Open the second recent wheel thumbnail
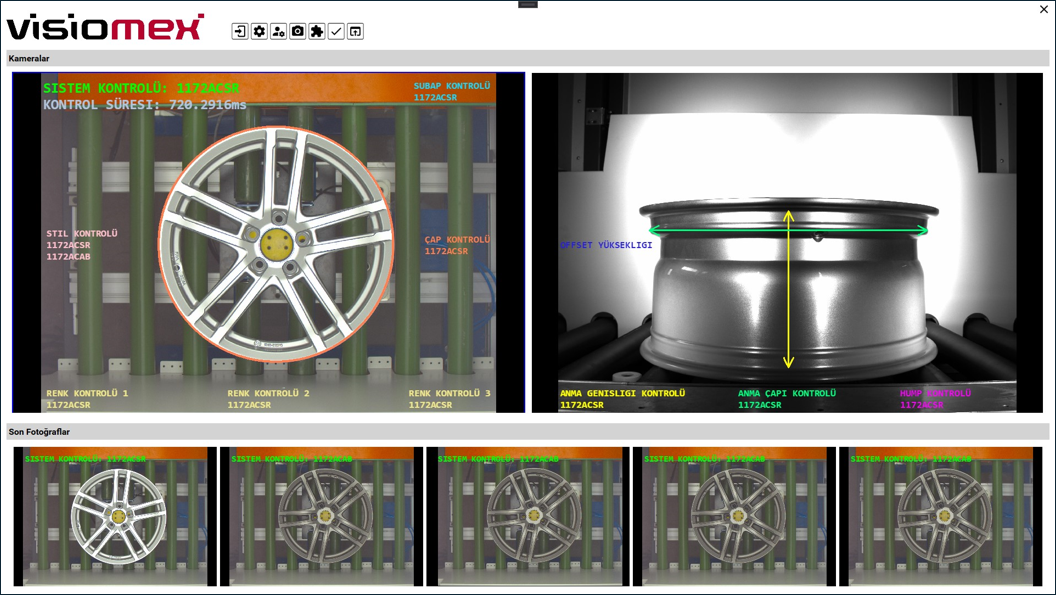The width and height of the screenshot is (1056, 595). coord(321,516)
